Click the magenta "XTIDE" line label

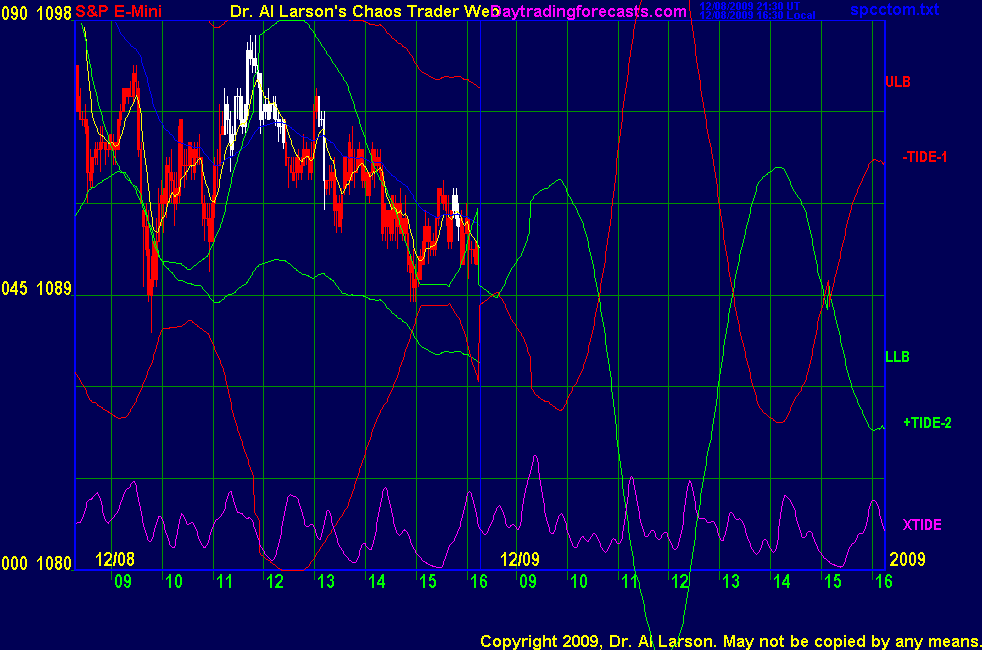point(922,525)
